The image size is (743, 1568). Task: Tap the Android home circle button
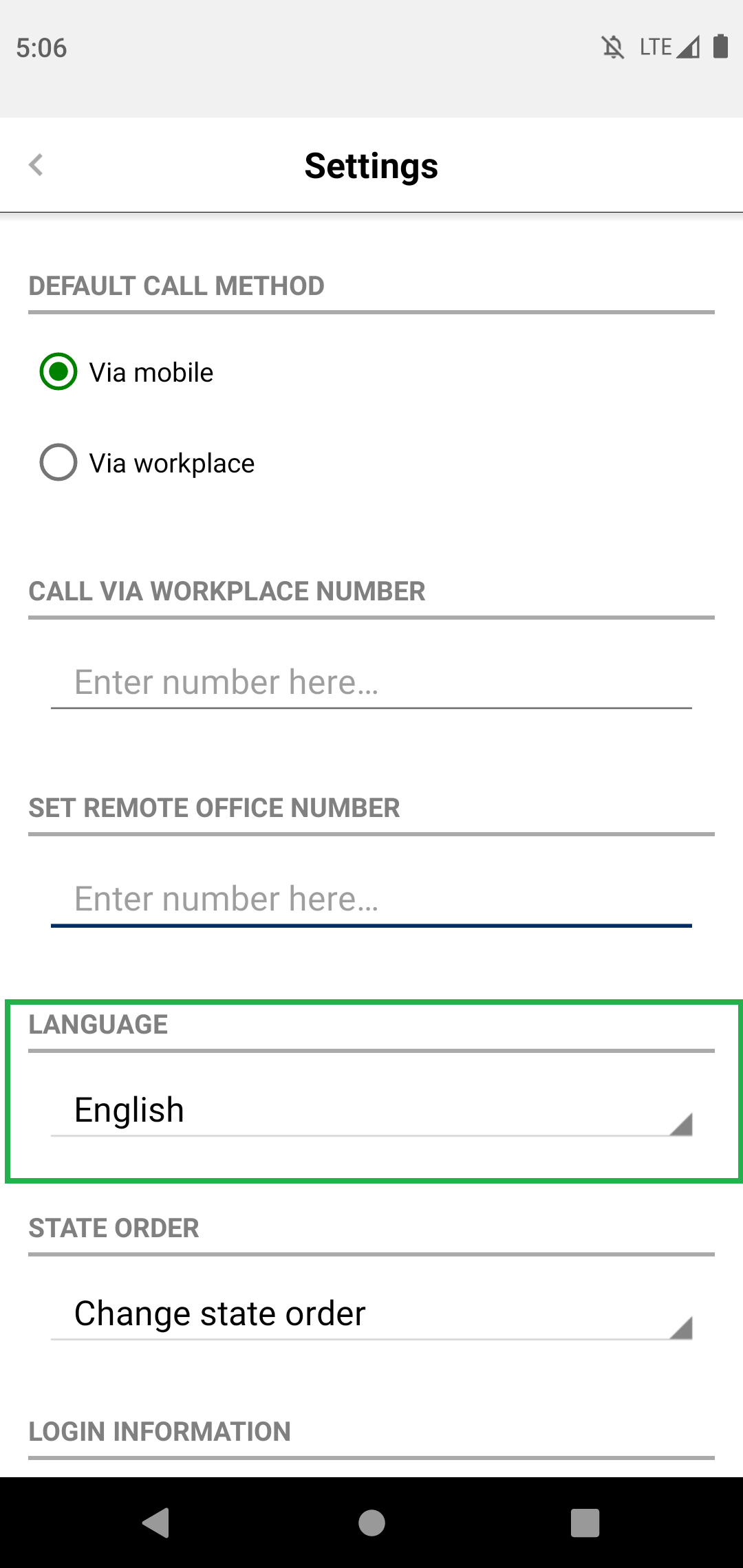coord(371,1523)
